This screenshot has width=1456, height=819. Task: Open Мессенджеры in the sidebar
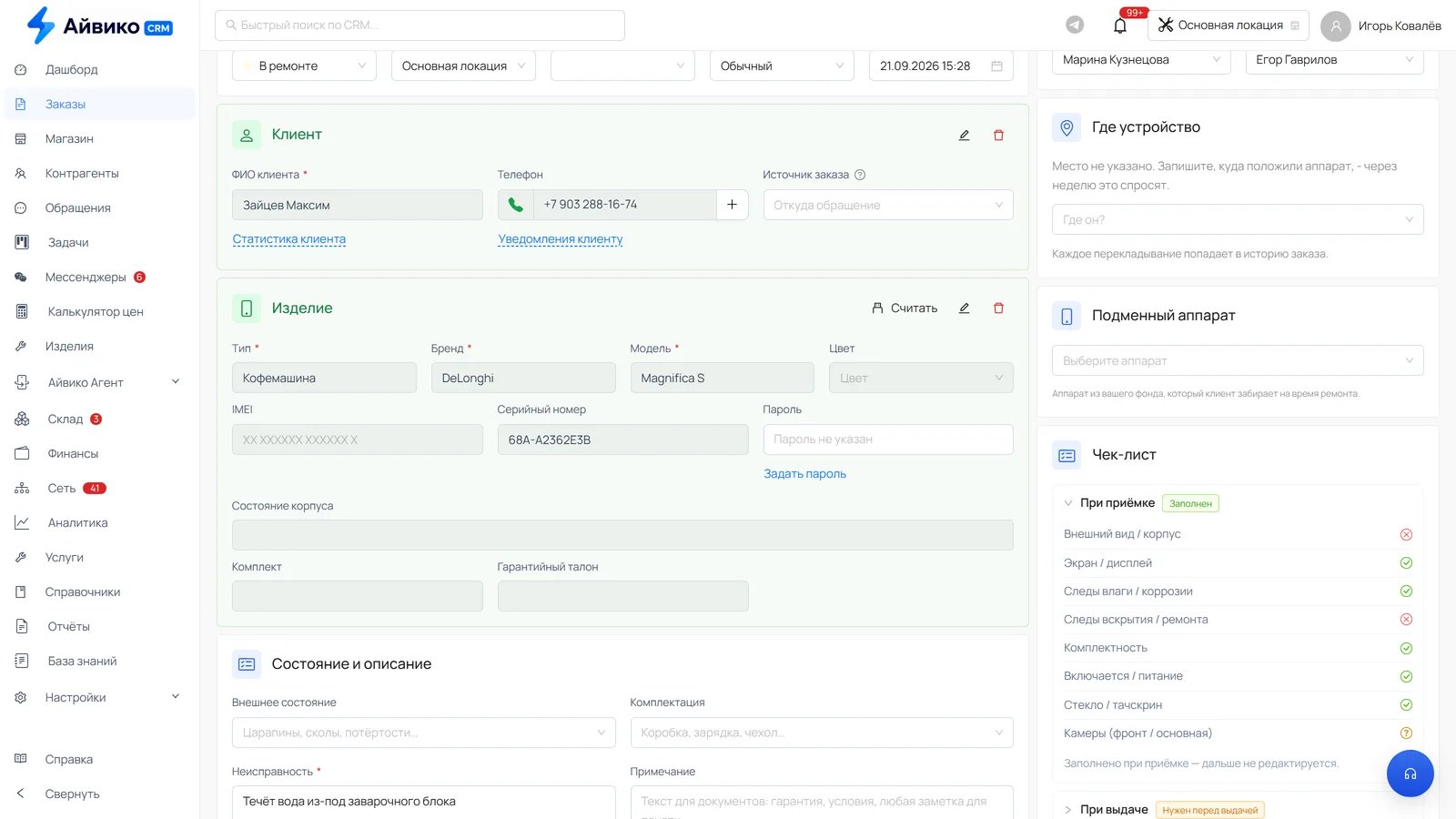point(99,277)
